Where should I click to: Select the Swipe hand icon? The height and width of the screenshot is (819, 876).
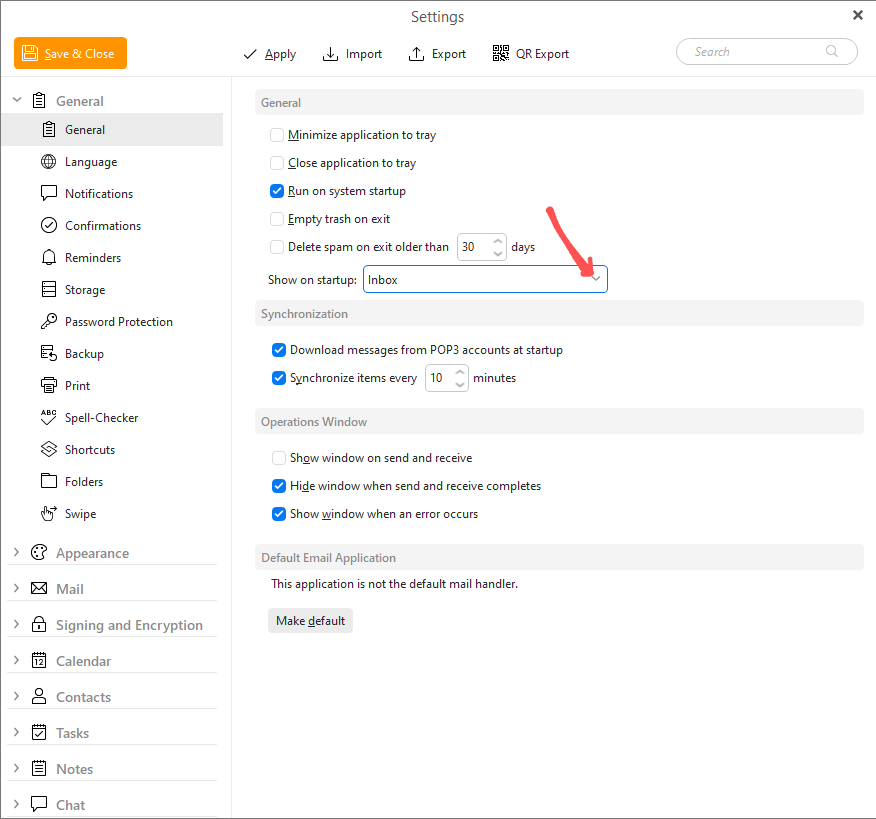tap(49, 513)
